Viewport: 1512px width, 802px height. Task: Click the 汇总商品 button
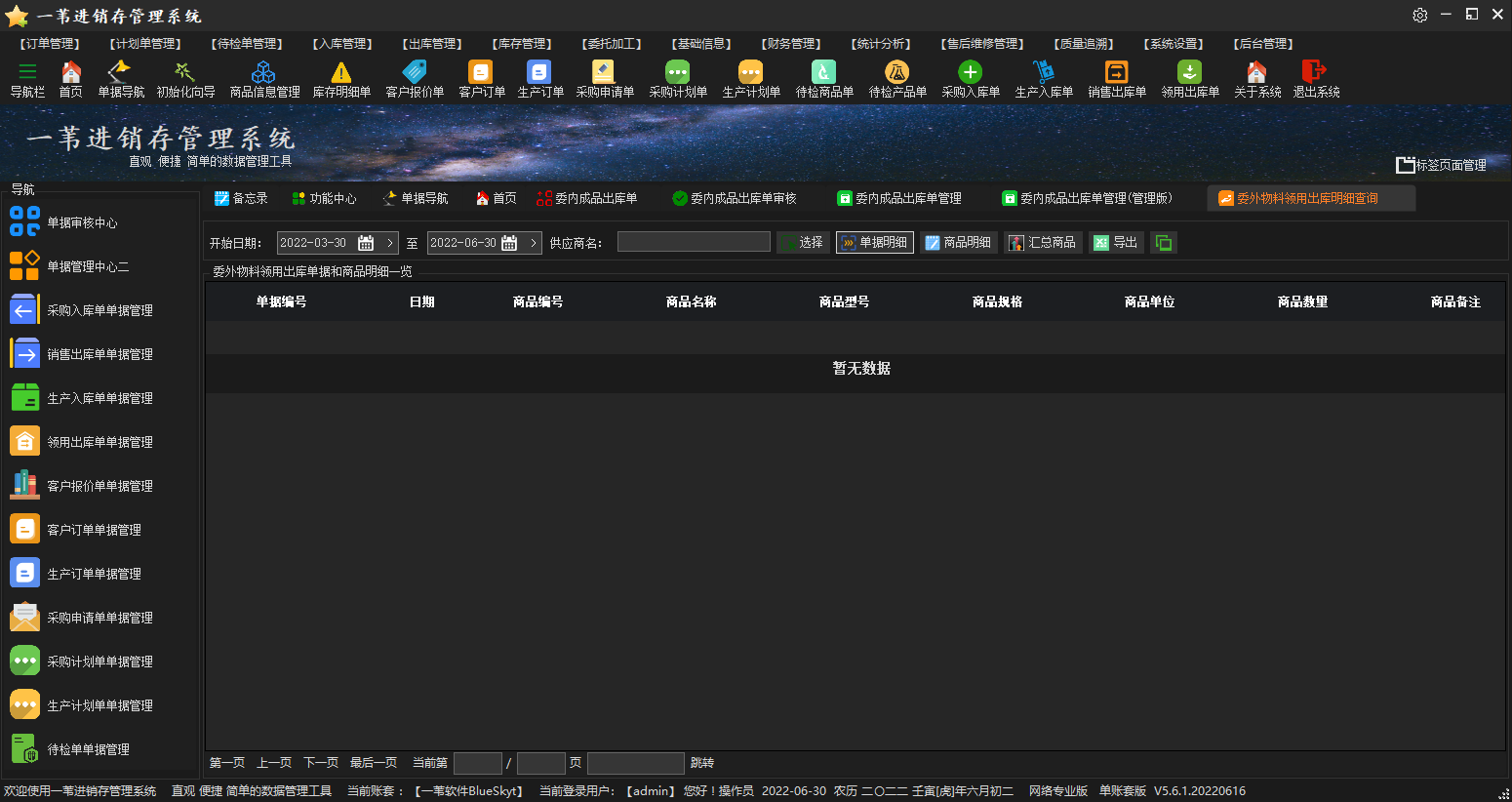[1043, 243]
